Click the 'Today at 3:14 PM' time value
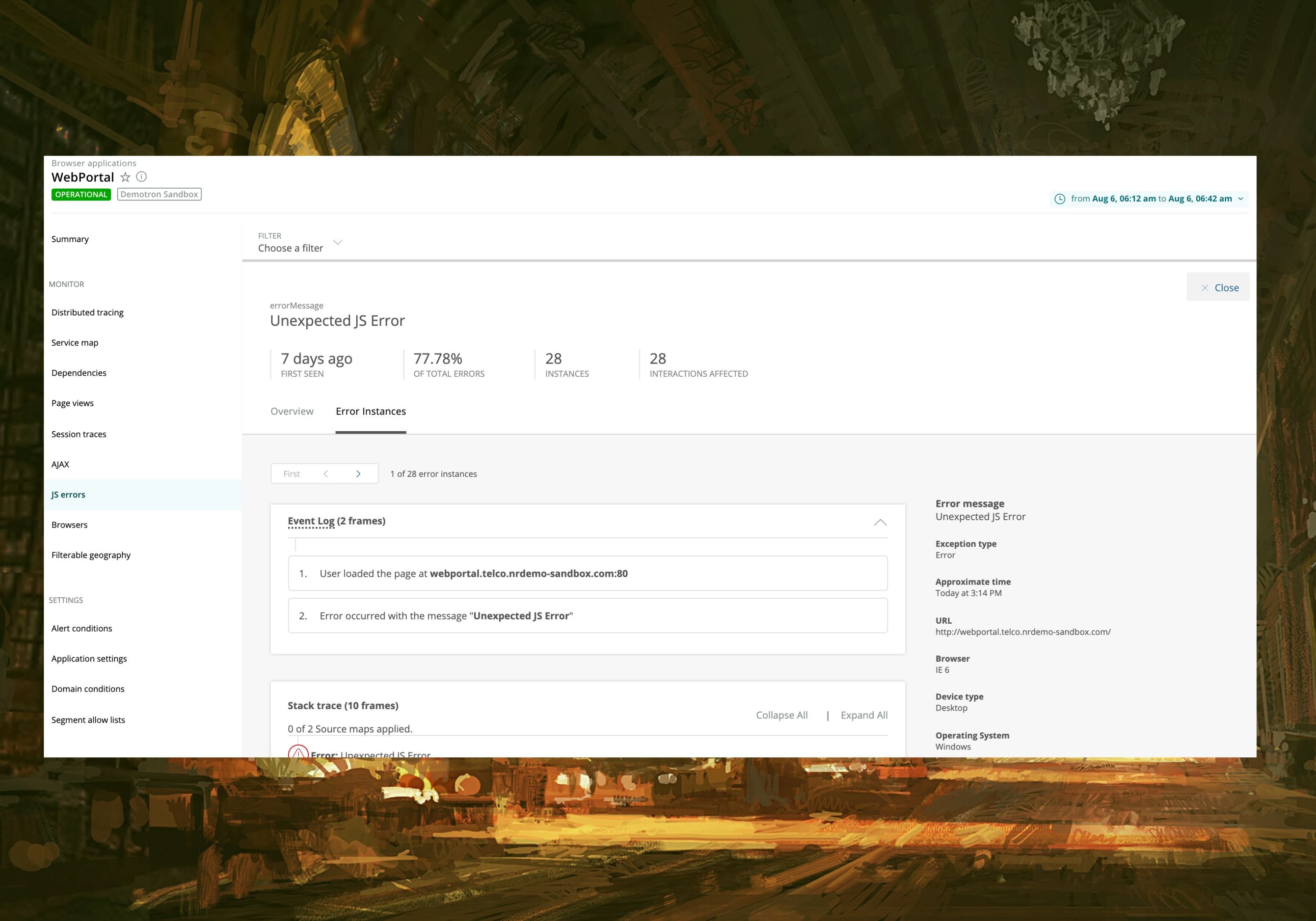Screen dimensions: 1316x921 [x=969, y=593]
